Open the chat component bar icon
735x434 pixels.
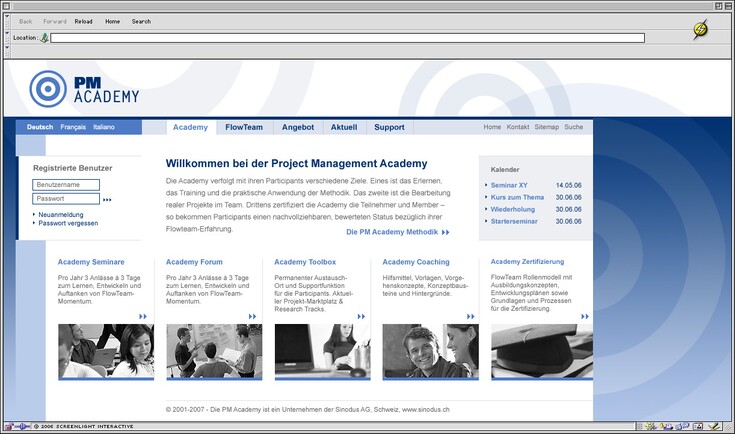coord(682,426)
